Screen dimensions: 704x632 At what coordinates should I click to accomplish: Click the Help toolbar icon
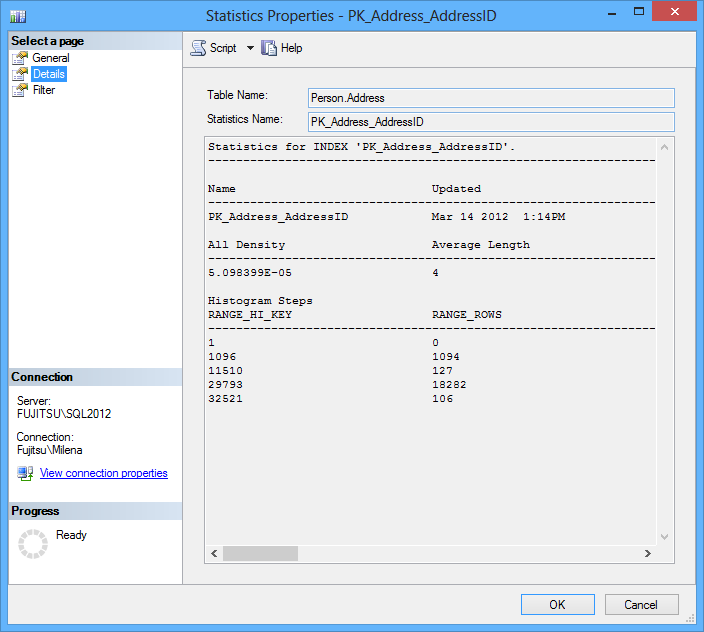[x=269, y=48]
